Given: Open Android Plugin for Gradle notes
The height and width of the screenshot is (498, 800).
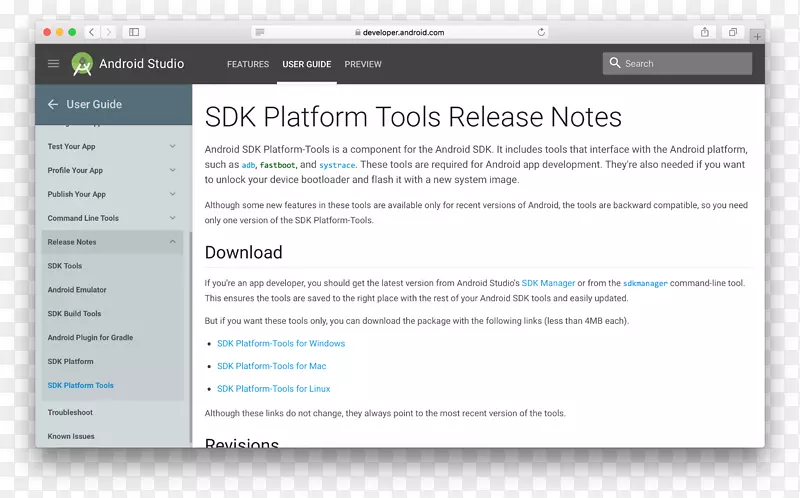Looking at the screenshot, I should pos(90,338).
